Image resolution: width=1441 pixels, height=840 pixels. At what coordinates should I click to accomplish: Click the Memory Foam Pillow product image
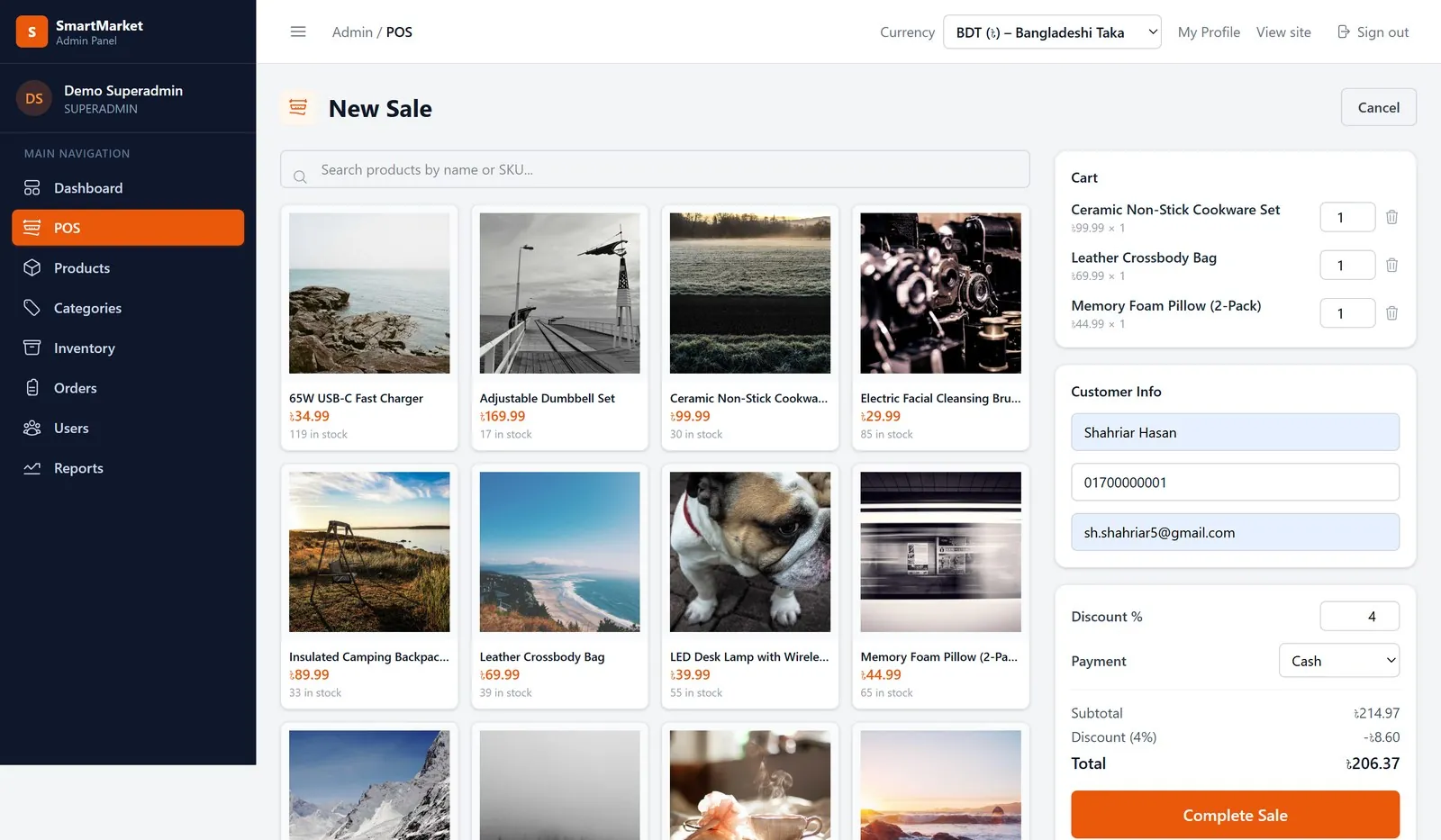tap(940, 552)
